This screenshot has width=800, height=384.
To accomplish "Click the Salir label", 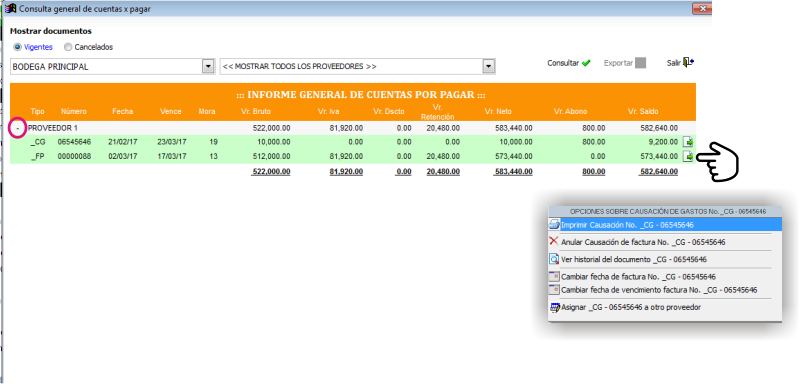I will [x=674, y=63].
